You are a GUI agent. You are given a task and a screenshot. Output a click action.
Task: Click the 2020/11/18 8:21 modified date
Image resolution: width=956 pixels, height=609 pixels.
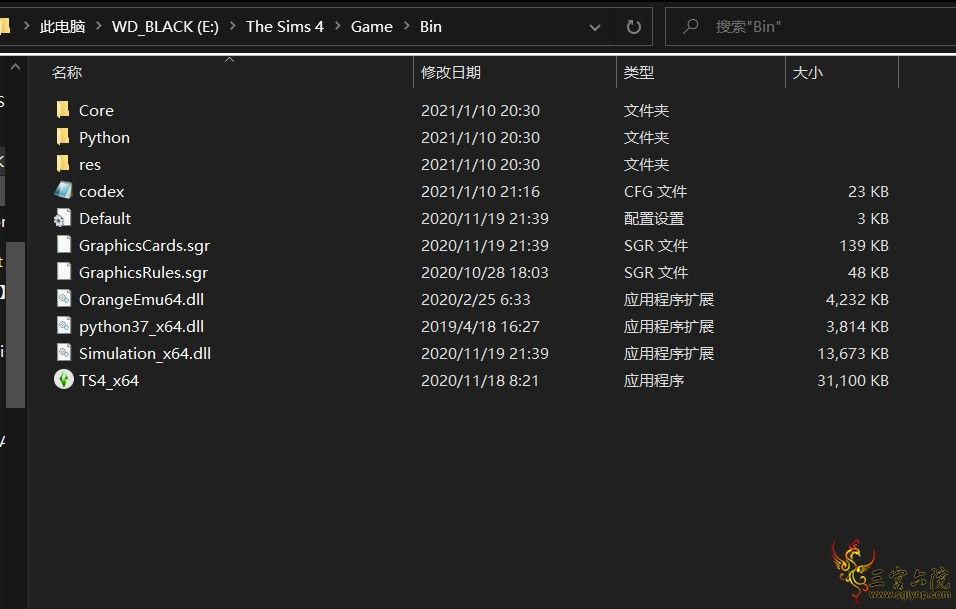coord(480,380)
